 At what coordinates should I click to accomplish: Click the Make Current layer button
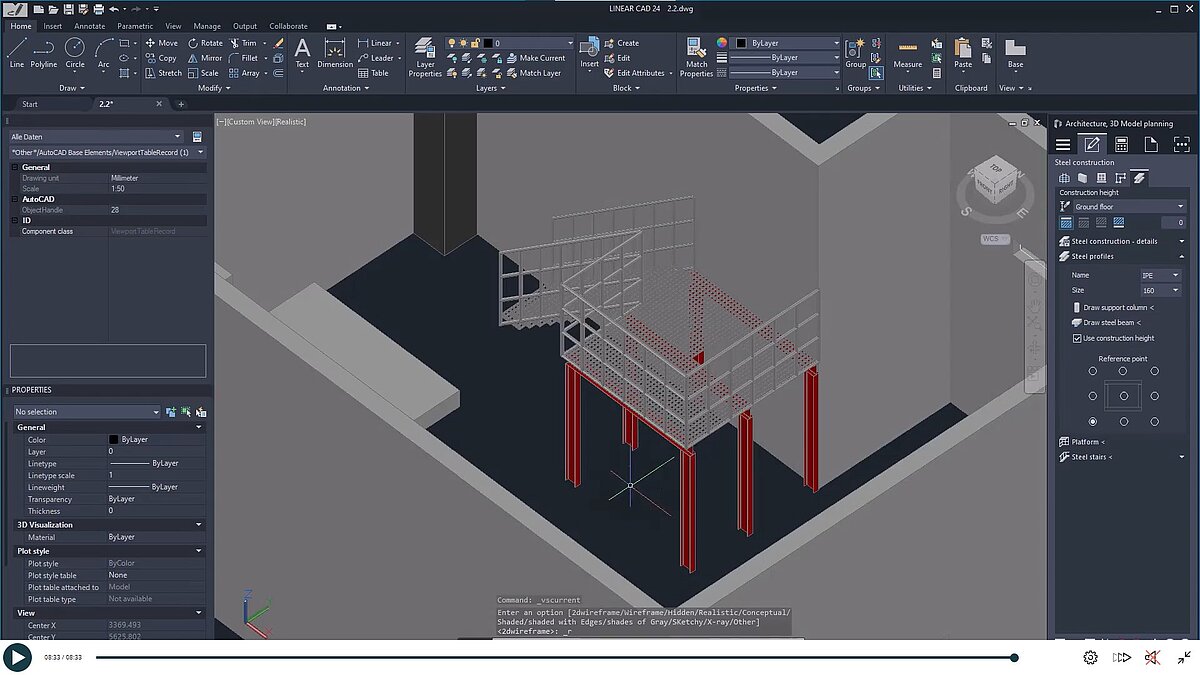click(540, 57)
